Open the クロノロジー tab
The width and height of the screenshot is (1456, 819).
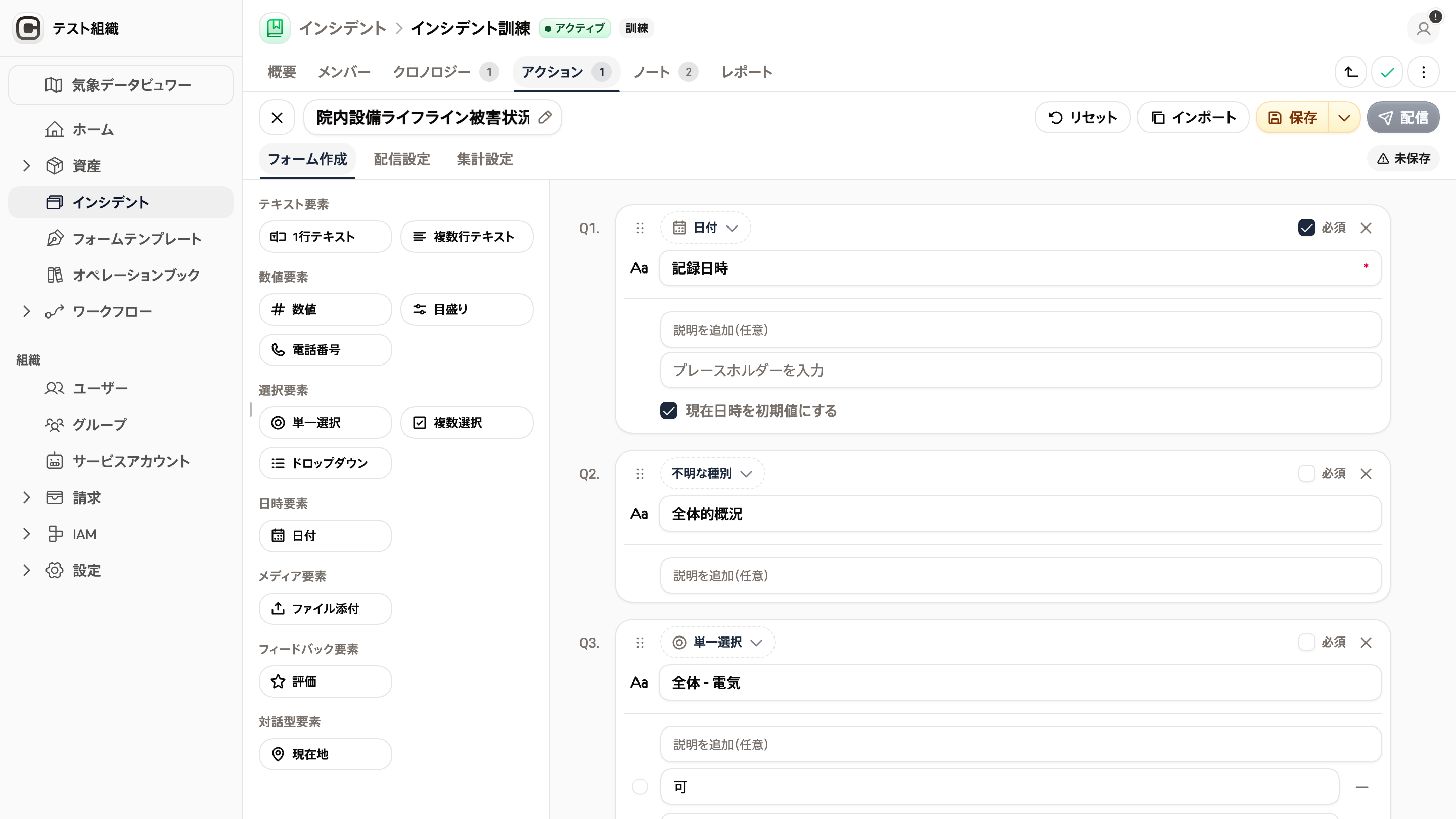click(x=445, y=72)
